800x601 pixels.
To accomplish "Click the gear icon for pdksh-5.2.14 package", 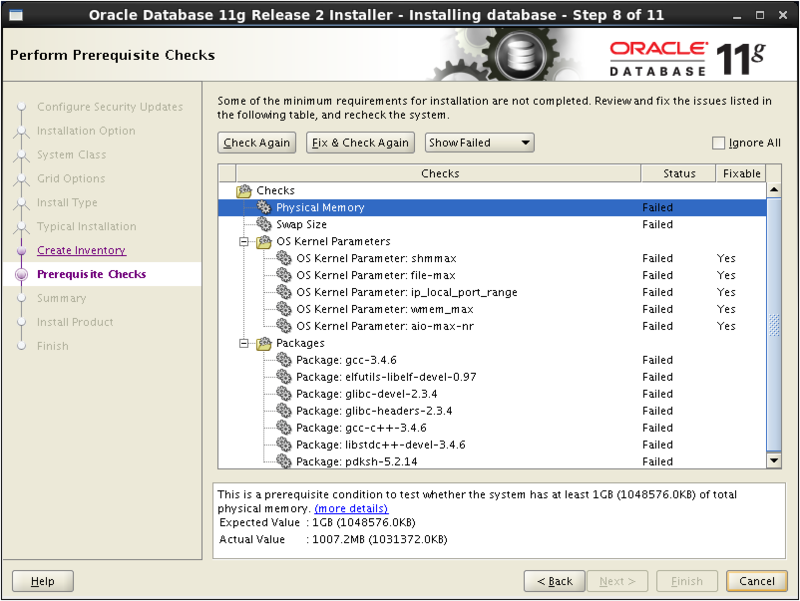I will [x=284, y=461].
